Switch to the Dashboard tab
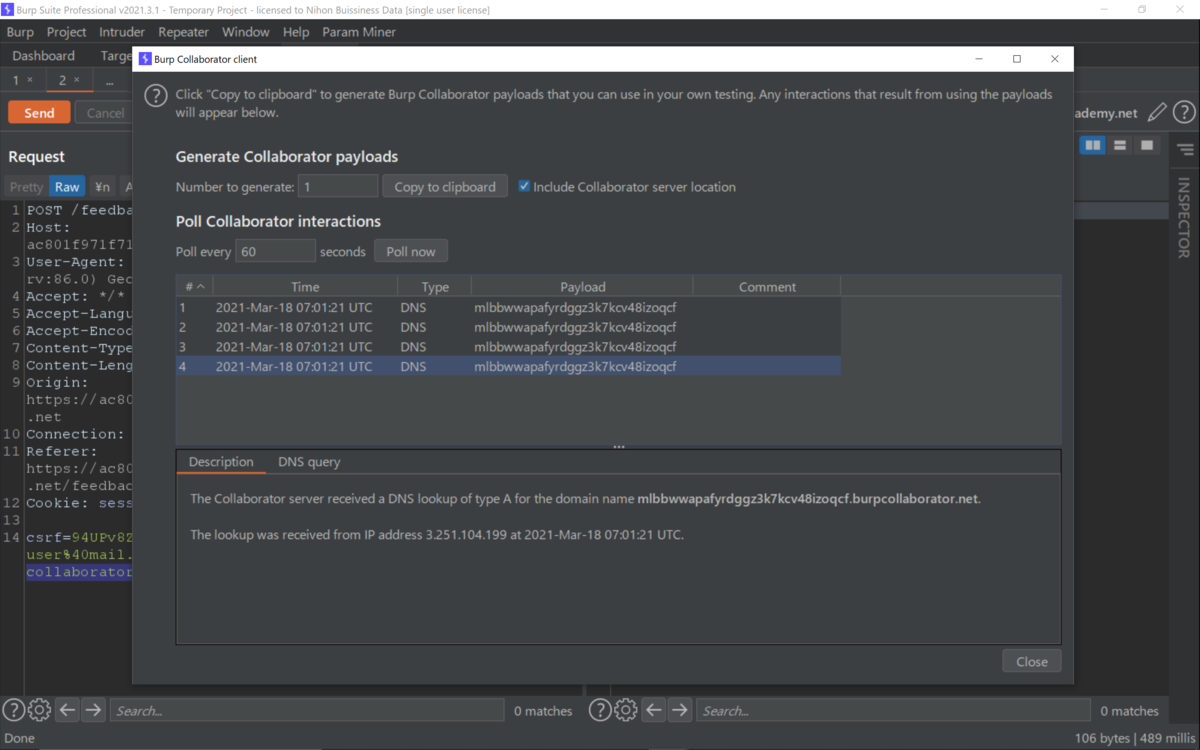 (x=44, y=56)
